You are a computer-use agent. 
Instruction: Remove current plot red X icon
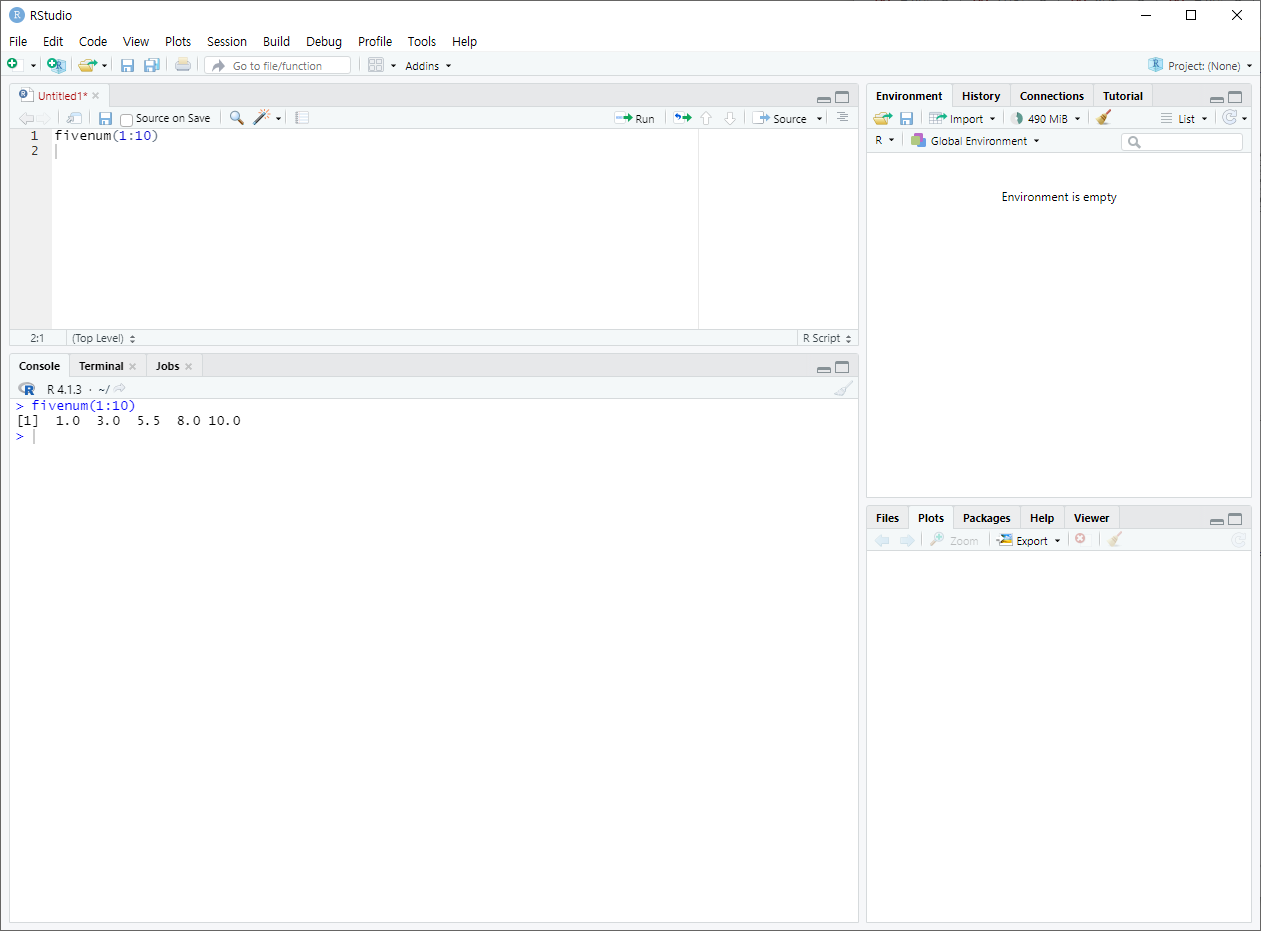coord(1080,539)
